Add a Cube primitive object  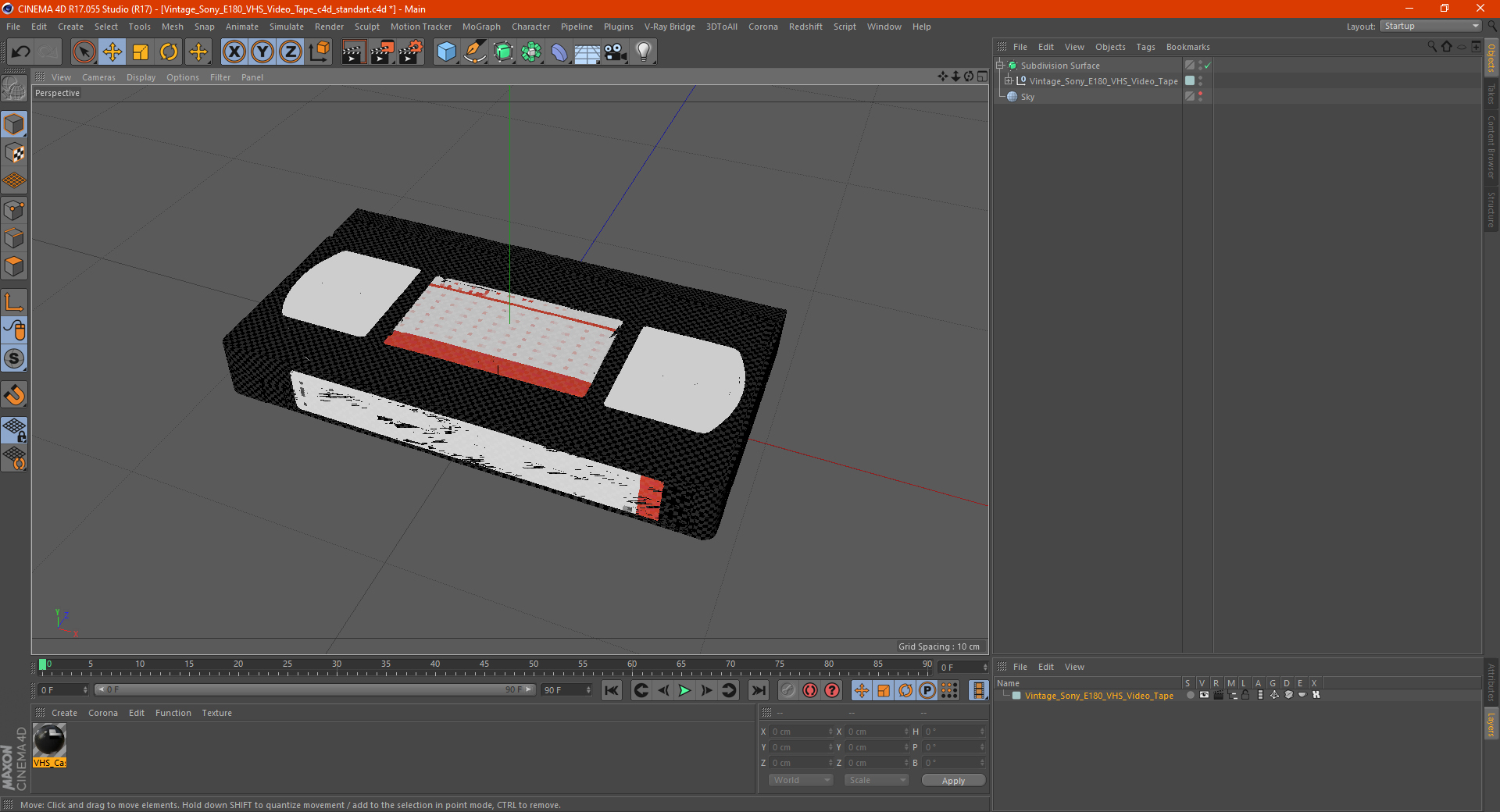click(446, 52)
